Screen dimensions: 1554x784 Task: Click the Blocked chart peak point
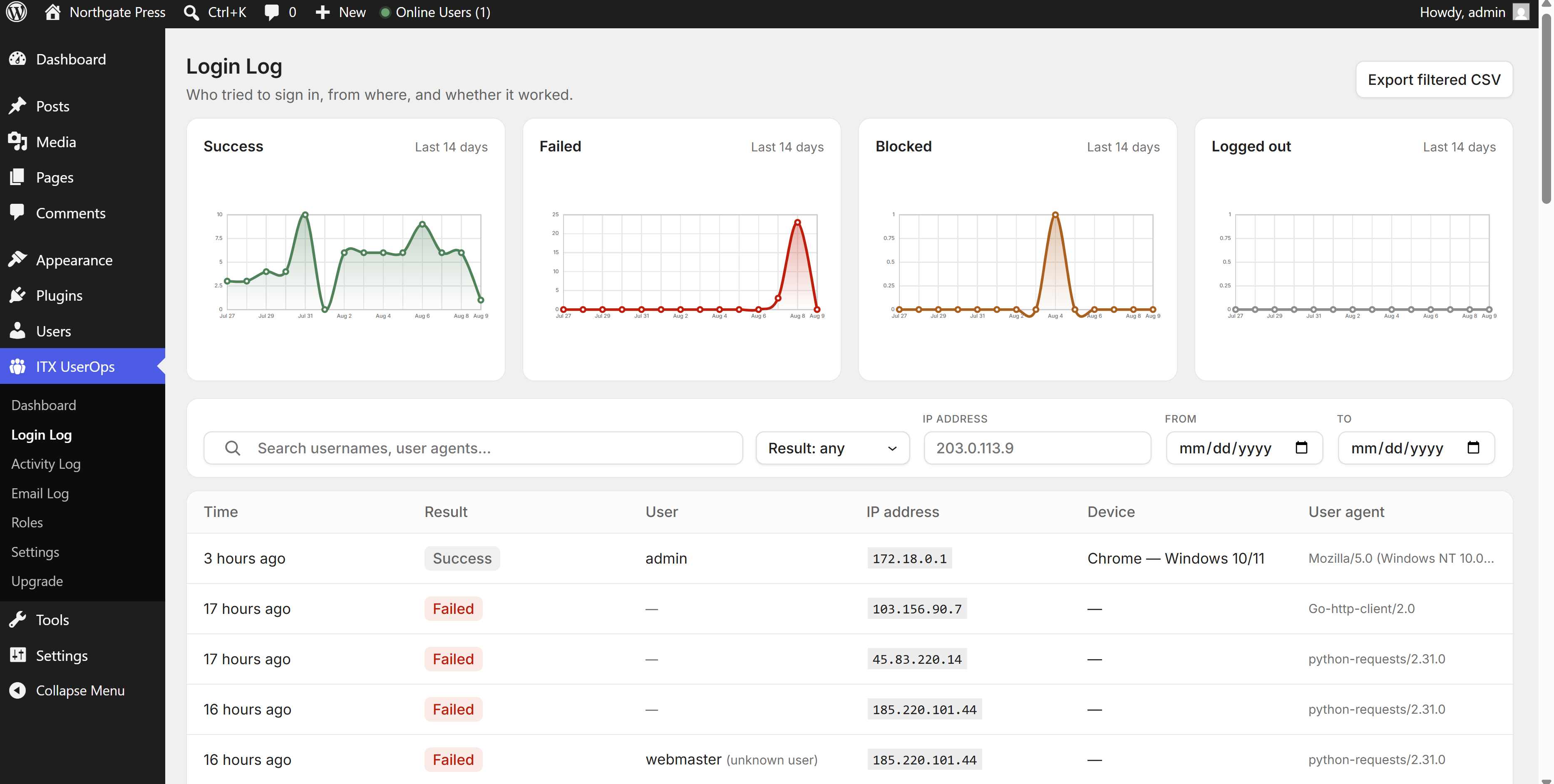tap(1055, 215)
